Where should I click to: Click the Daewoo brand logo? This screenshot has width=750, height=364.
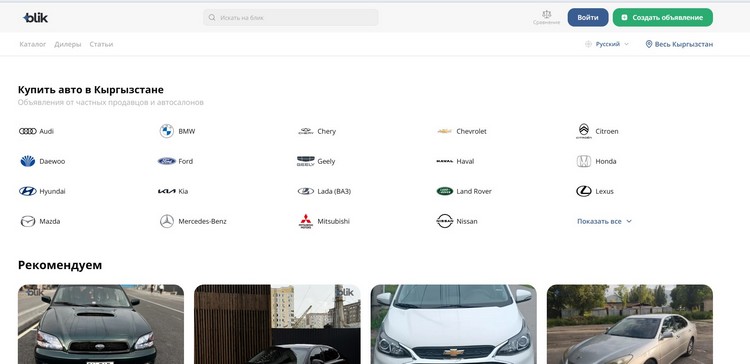pyautogui.click(x=28, y=161)
